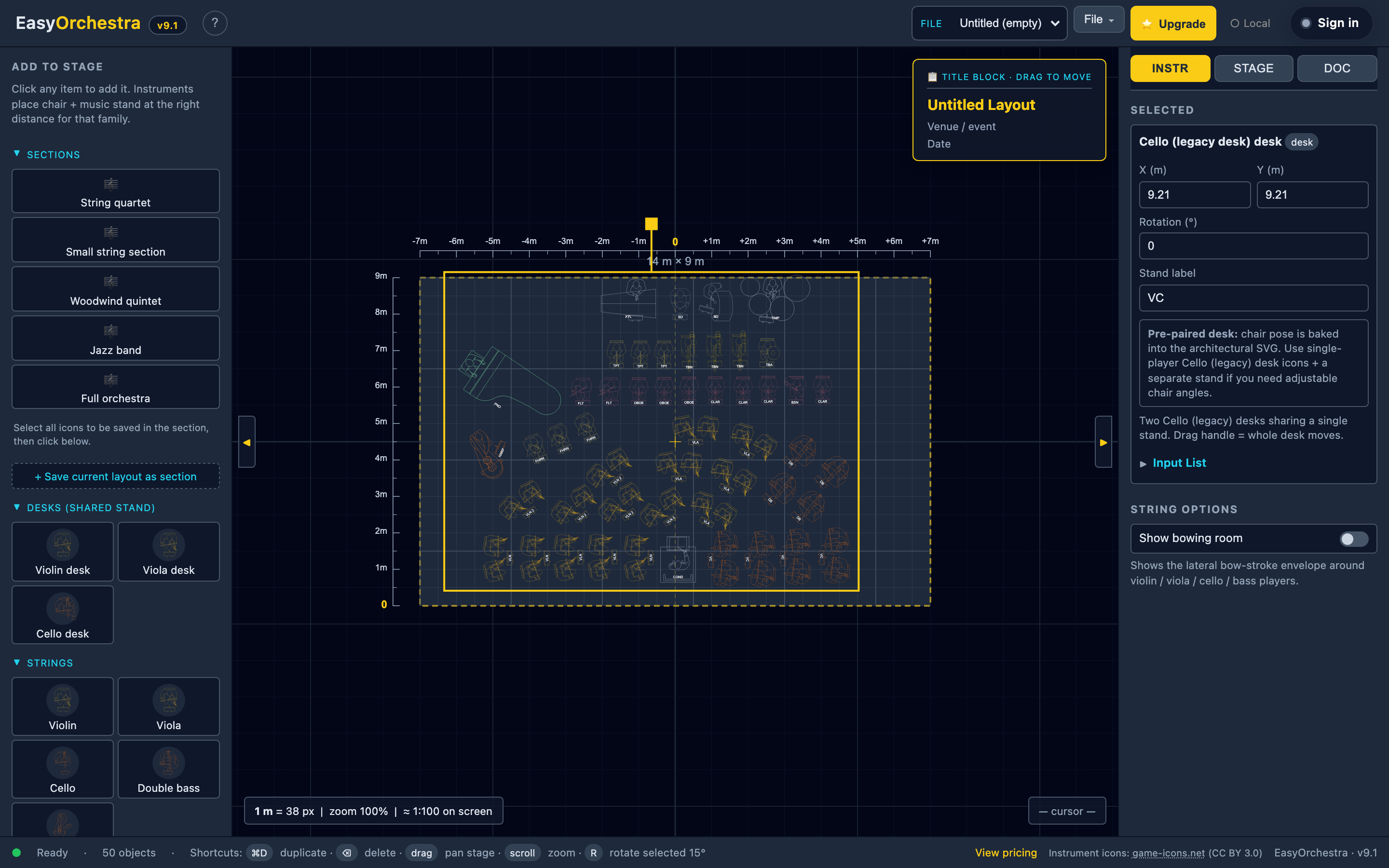Click the title block clipboard icon
Viewport: 1389px width, 868px height.
click(x=932, y=77)
